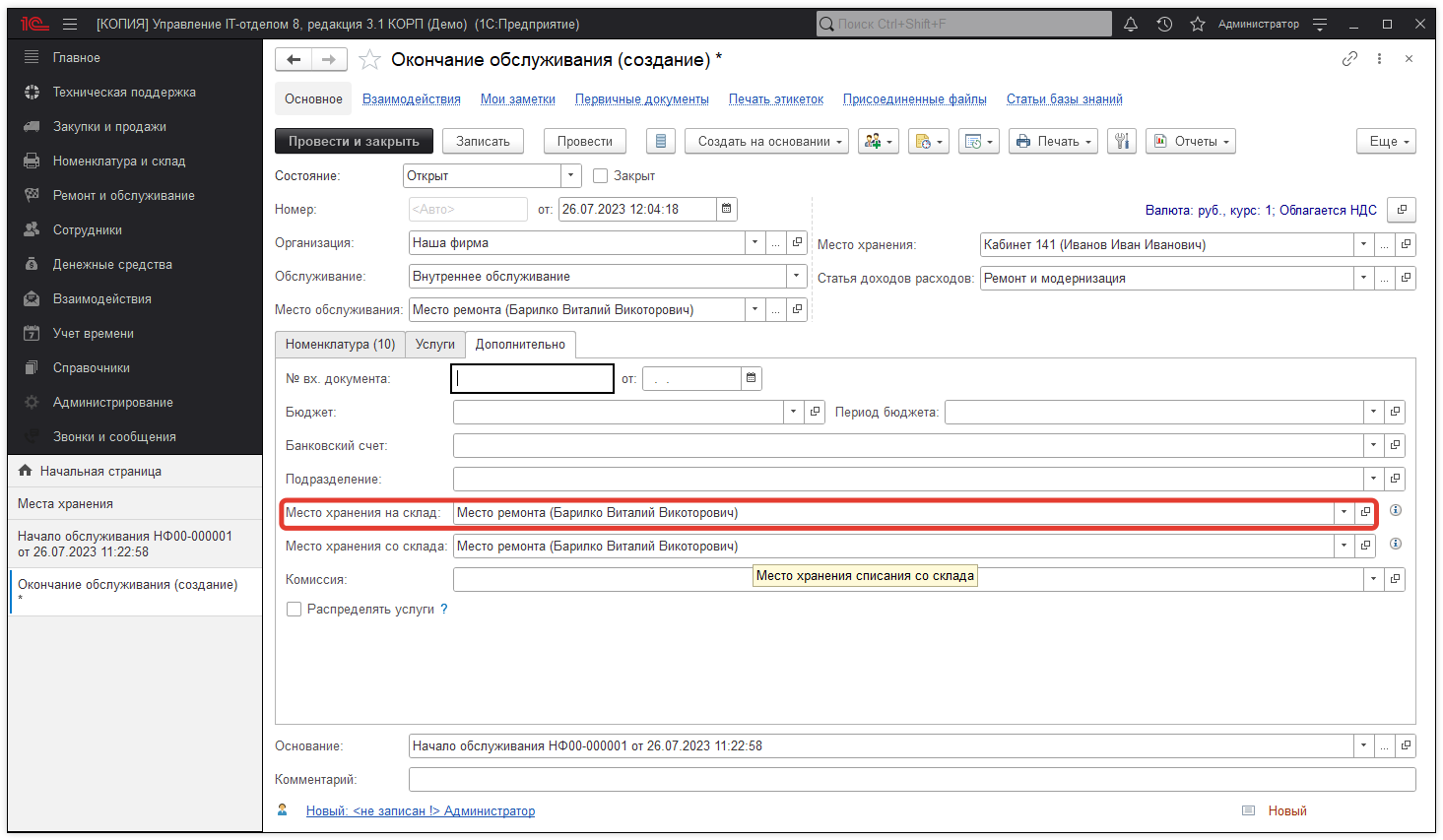Click the copy link icon
The image size is (1443, 840).
coord(1349,59)
